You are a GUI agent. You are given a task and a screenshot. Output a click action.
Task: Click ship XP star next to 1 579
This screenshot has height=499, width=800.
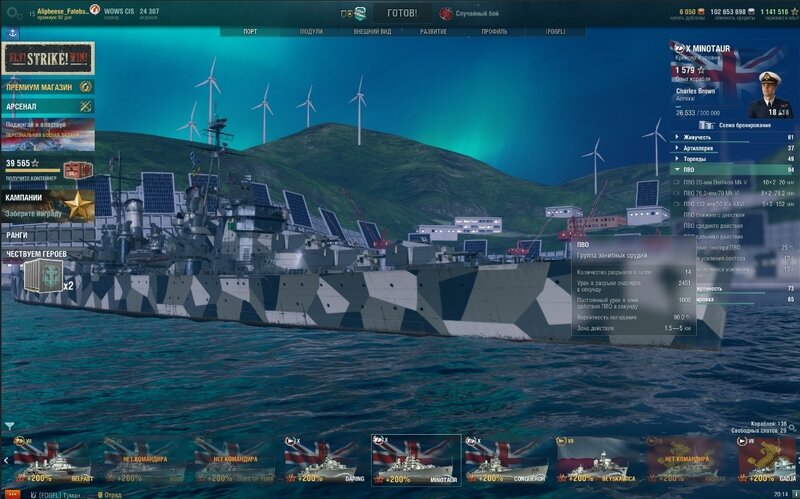[x=701, y=70]
